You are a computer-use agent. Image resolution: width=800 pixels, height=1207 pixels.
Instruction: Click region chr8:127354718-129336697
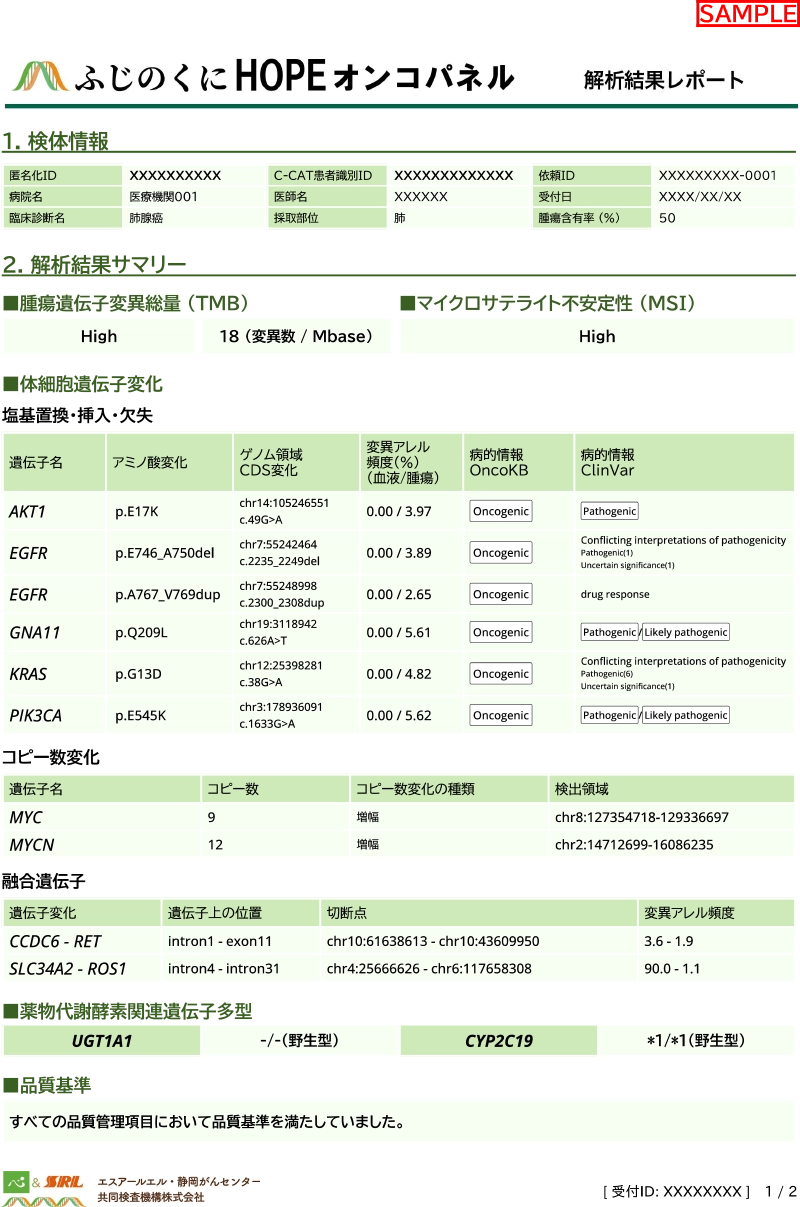642,817
